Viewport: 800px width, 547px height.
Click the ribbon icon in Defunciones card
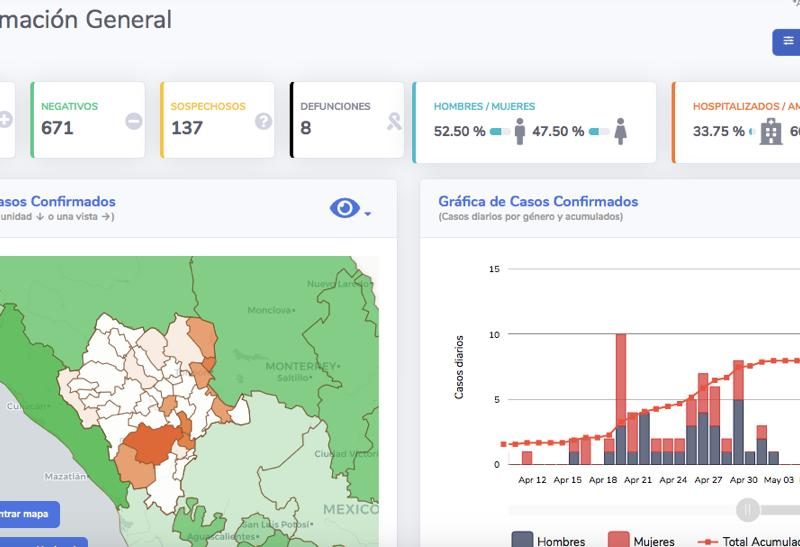(x=395, y=121)
